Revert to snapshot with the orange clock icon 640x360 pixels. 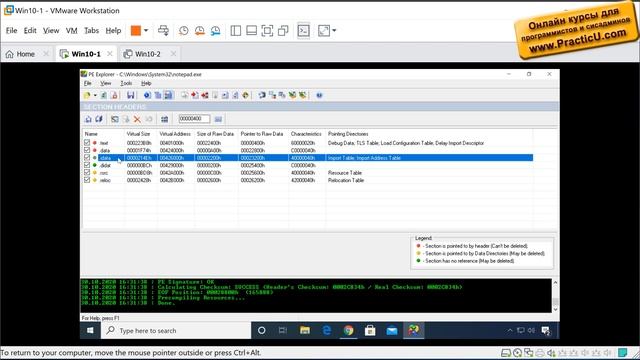(200, 31)
